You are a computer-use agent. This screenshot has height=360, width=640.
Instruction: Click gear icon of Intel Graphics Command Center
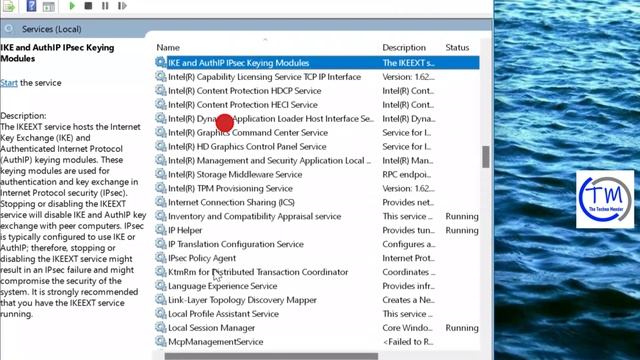160,132
